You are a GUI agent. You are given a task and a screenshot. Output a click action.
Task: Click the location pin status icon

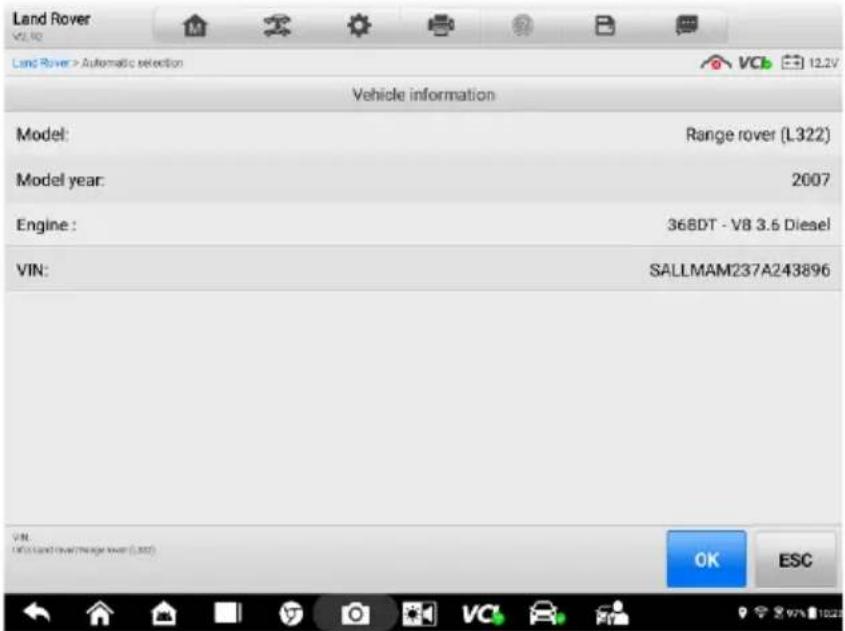point(743,613)
